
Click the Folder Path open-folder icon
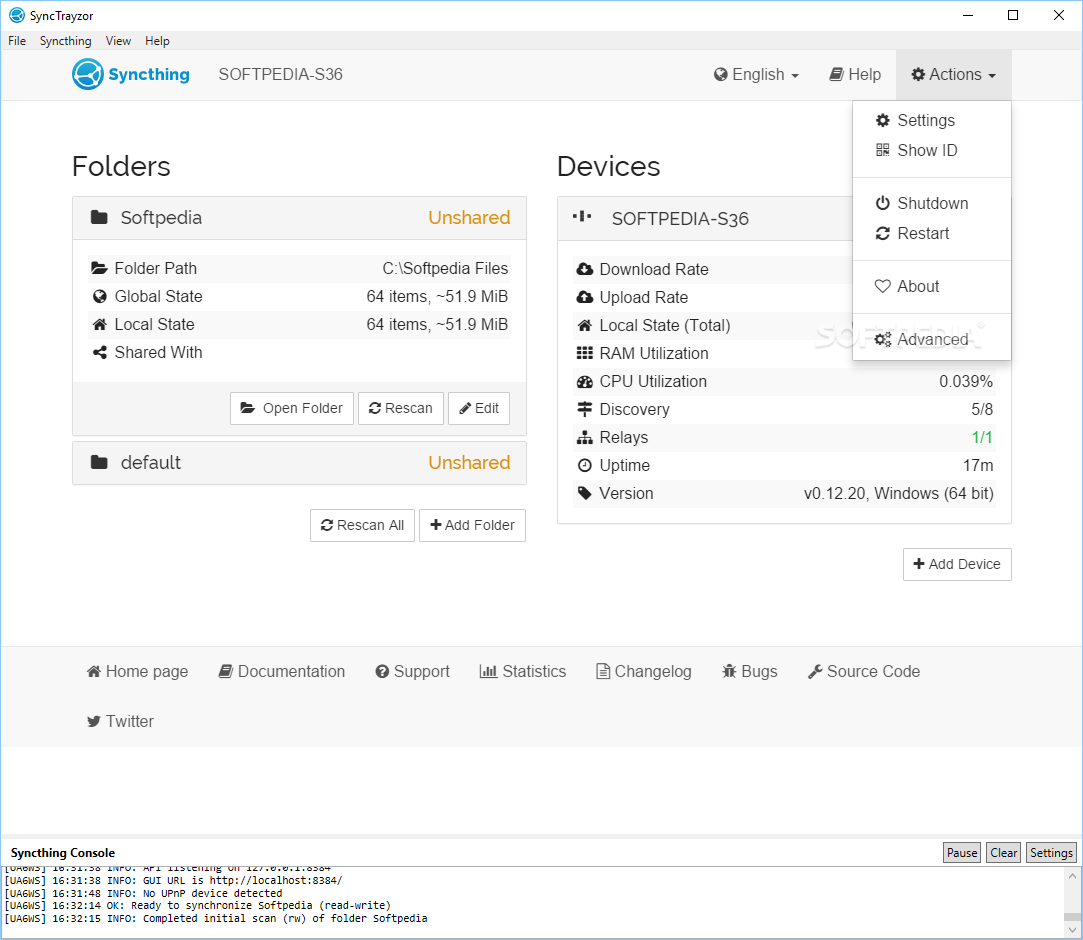(99, 268)
